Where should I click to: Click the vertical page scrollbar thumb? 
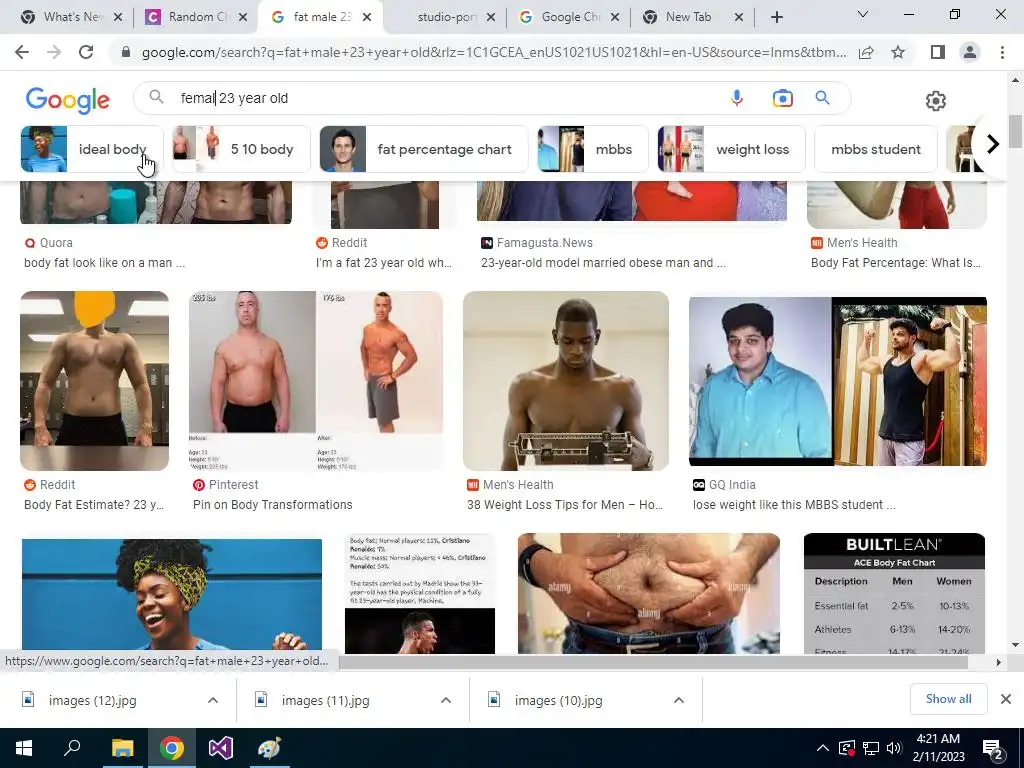(x=1015, y=131)
